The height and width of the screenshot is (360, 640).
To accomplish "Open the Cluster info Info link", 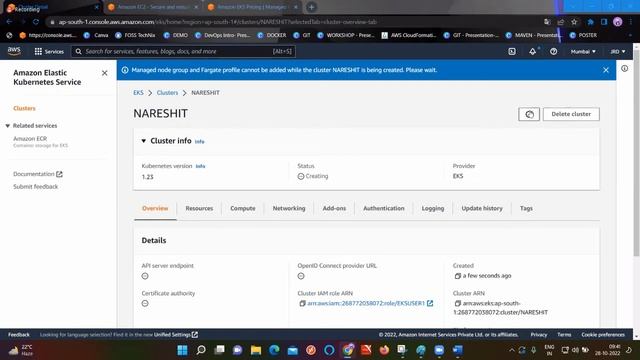I will tap(200, 142).
